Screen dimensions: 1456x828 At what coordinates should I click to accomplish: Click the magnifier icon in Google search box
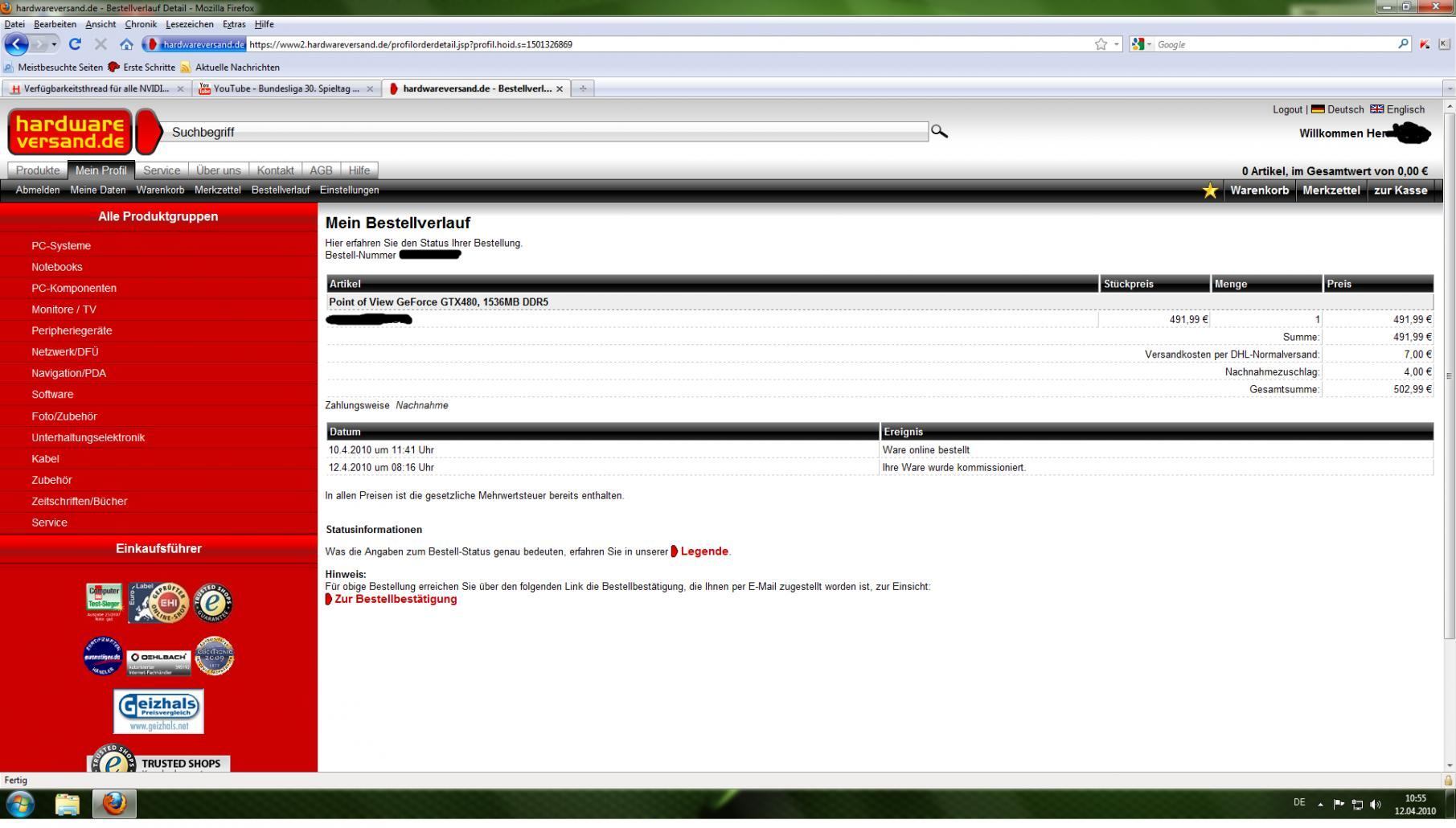coord(1404,44)
